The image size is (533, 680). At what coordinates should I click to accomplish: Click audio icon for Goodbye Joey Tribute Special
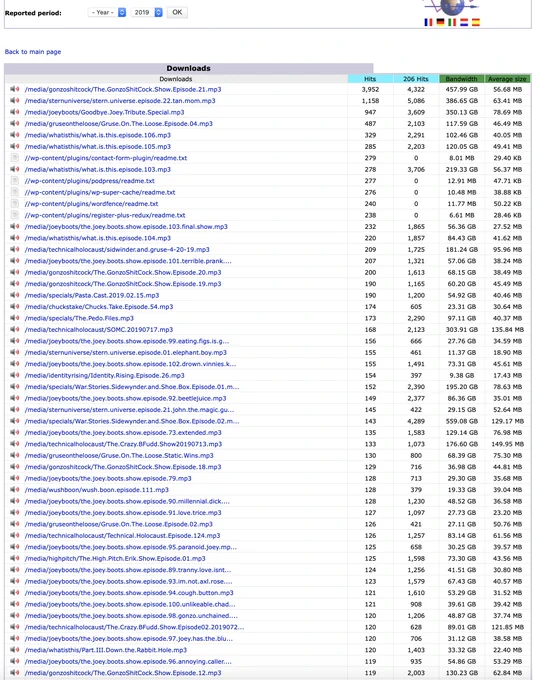pyautogui.click(x=15, y=112)
